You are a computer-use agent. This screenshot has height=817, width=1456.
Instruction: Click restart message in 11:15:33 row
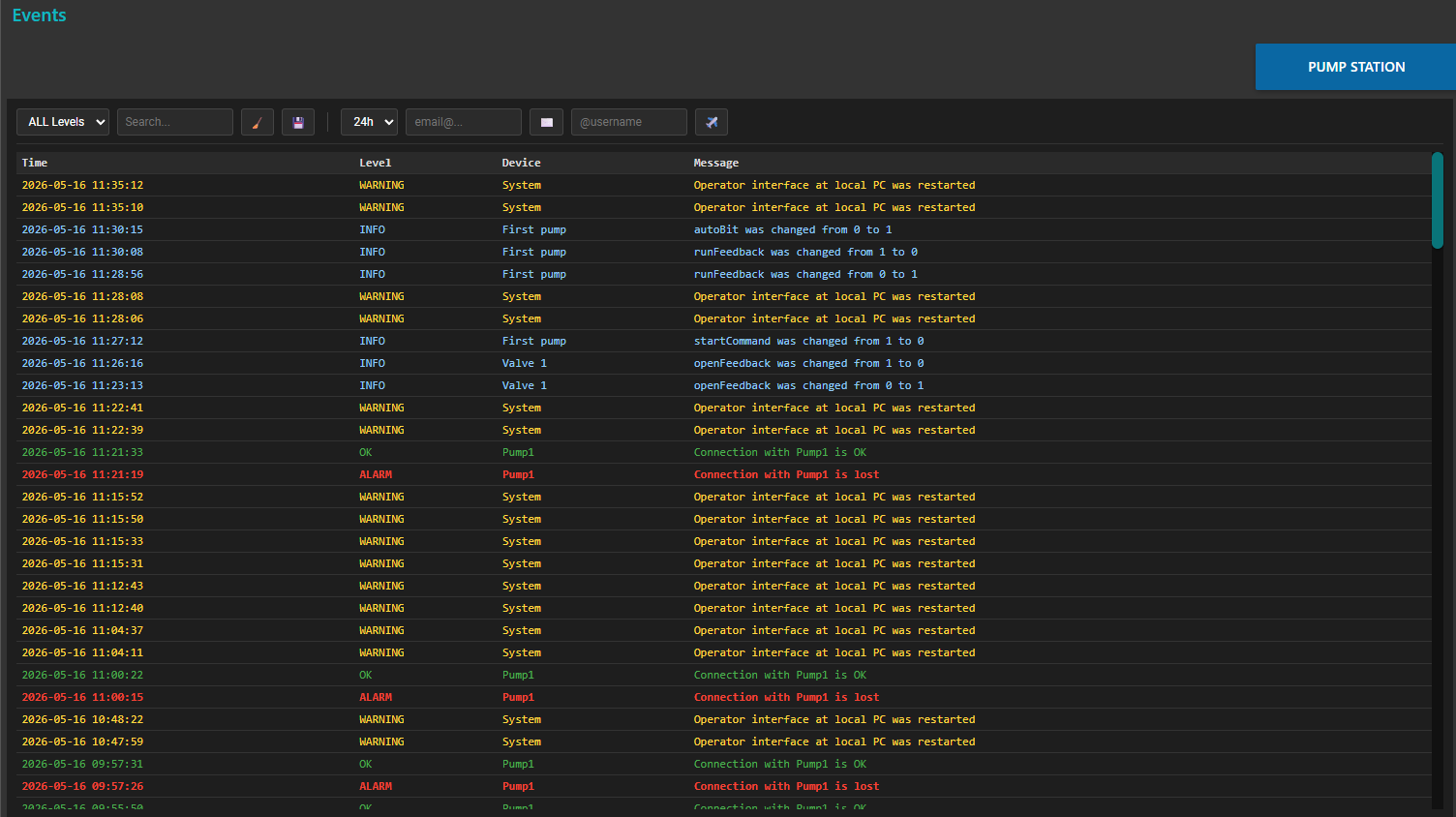point(834,541)
